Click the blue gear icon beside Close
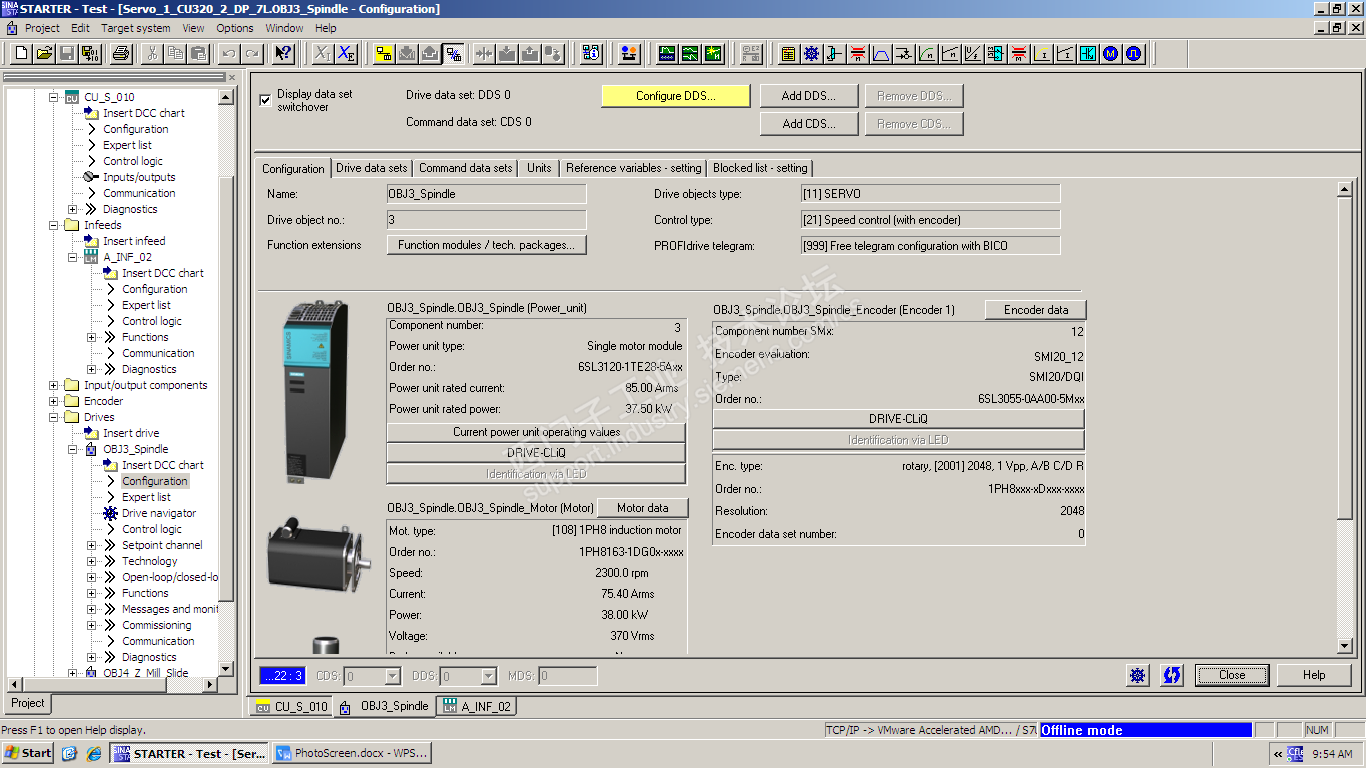 [x=1138, y=675]
